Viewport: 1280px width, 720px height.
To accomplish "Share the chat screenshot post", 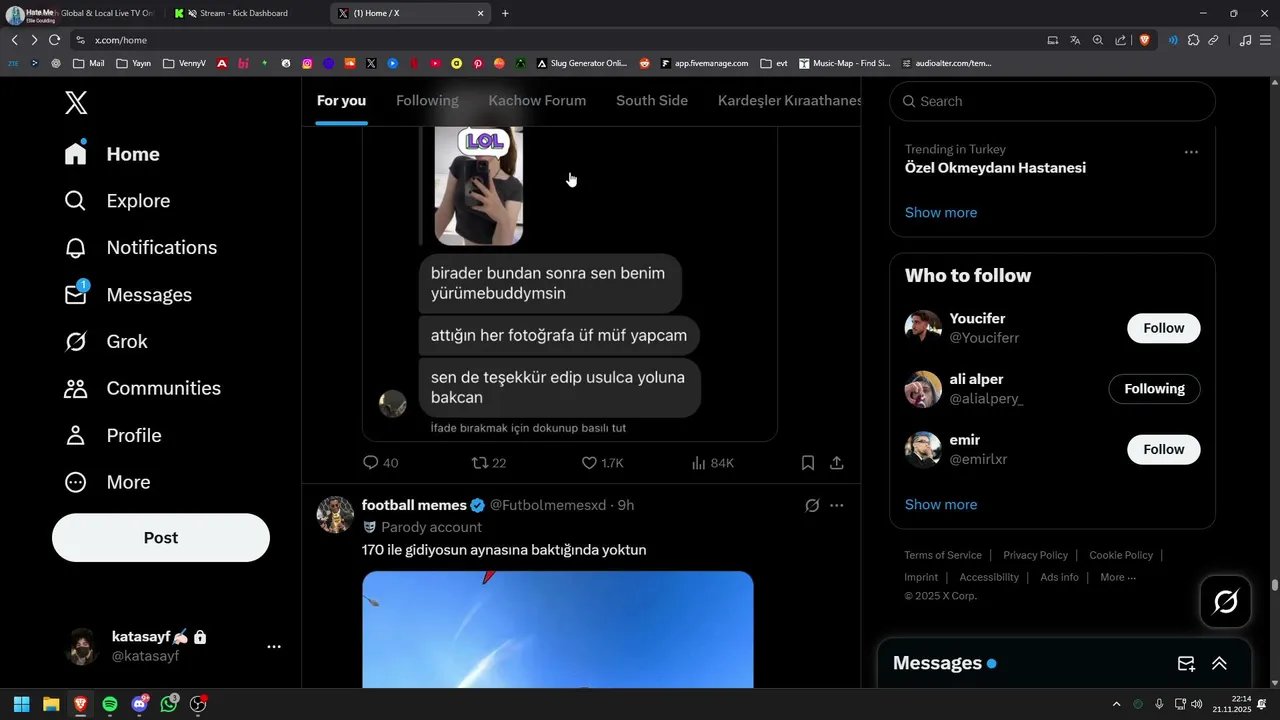I will pyautogui.click(x=837, y=463).
